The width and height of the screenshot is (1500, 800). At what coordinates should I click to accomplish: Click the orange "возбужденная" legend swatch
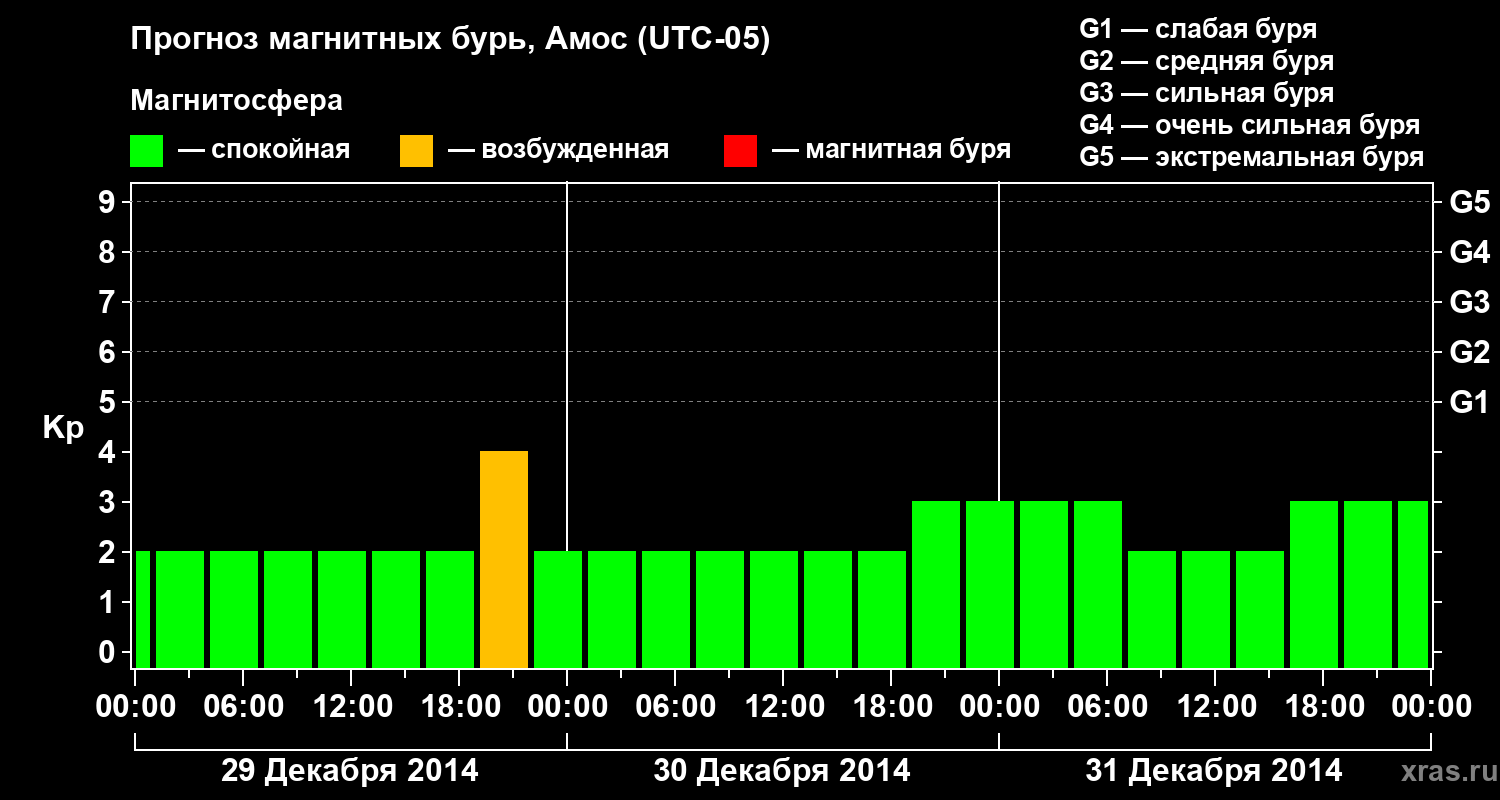(x=416, y=151)
